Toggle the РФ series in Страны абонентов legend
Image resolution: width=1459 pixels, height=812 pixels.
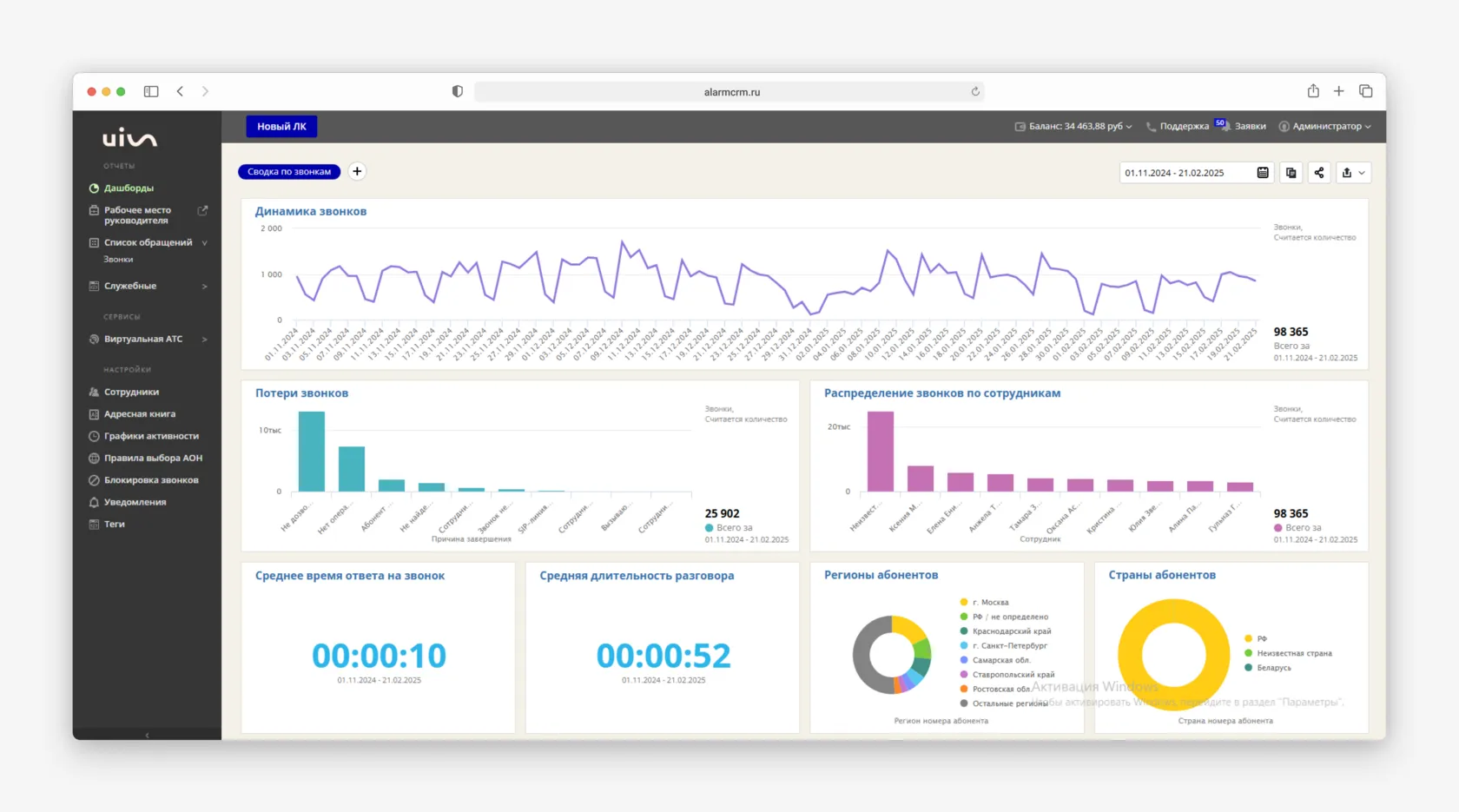coord(1253,638)
